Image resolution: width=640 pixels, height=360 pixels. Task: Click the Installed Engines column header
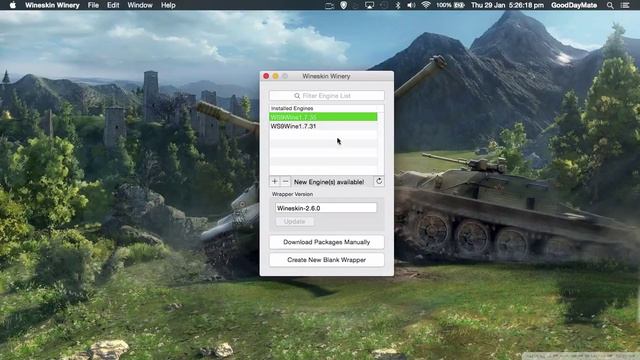(x=327, y=108)
